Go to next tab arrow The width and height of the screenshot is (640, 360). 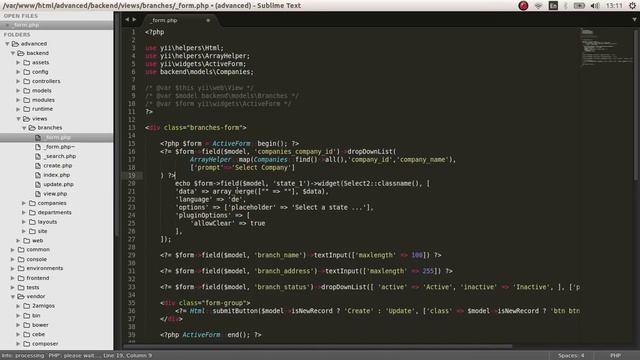point(134,19)
